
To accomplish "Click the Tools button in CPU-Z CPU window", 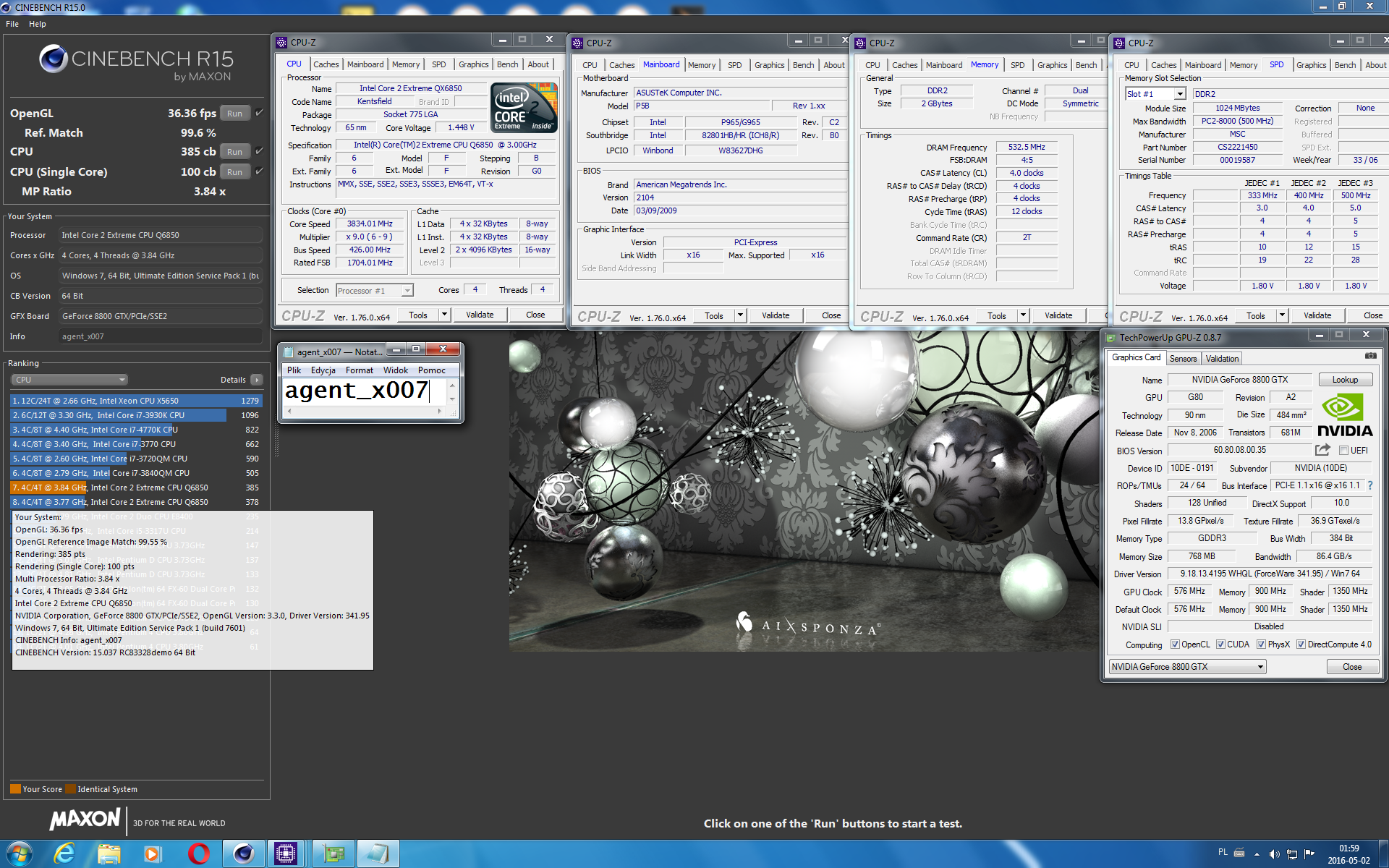I will [418, 315].
